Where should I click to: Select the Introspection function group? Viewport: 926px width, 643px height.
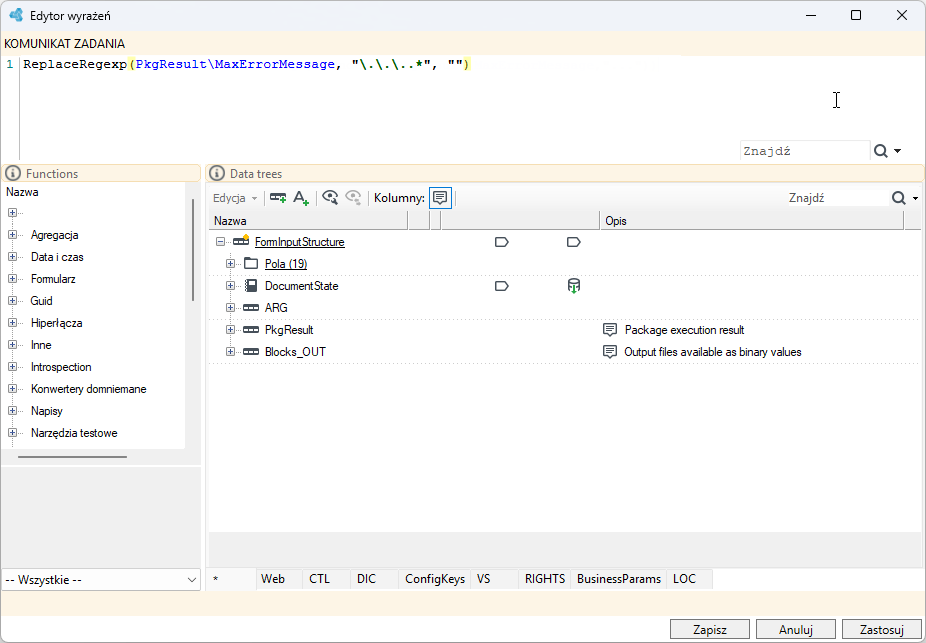coord(61,367)
